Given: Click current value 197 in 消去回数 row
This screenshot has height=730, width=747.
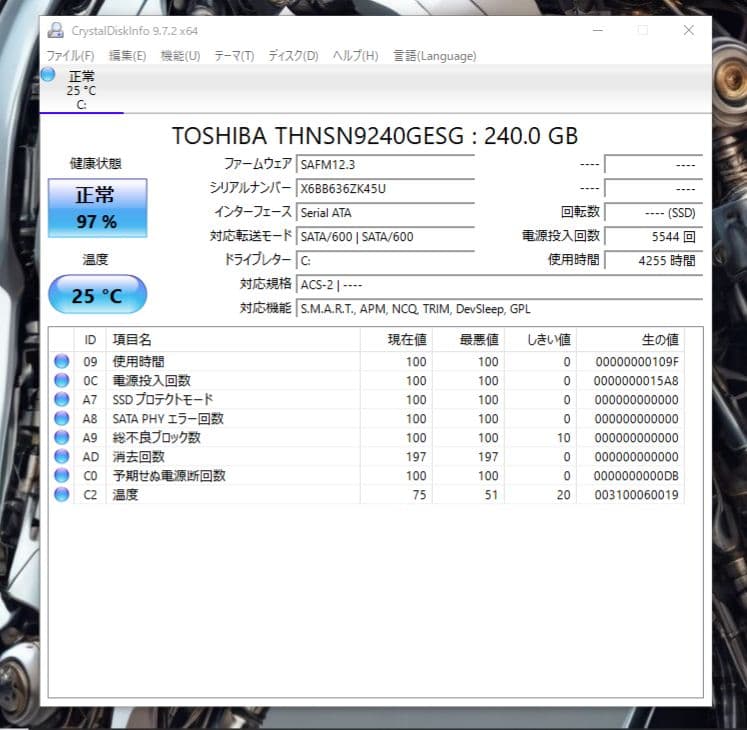Looking at the screenshot, I should [x=416, y=457].
